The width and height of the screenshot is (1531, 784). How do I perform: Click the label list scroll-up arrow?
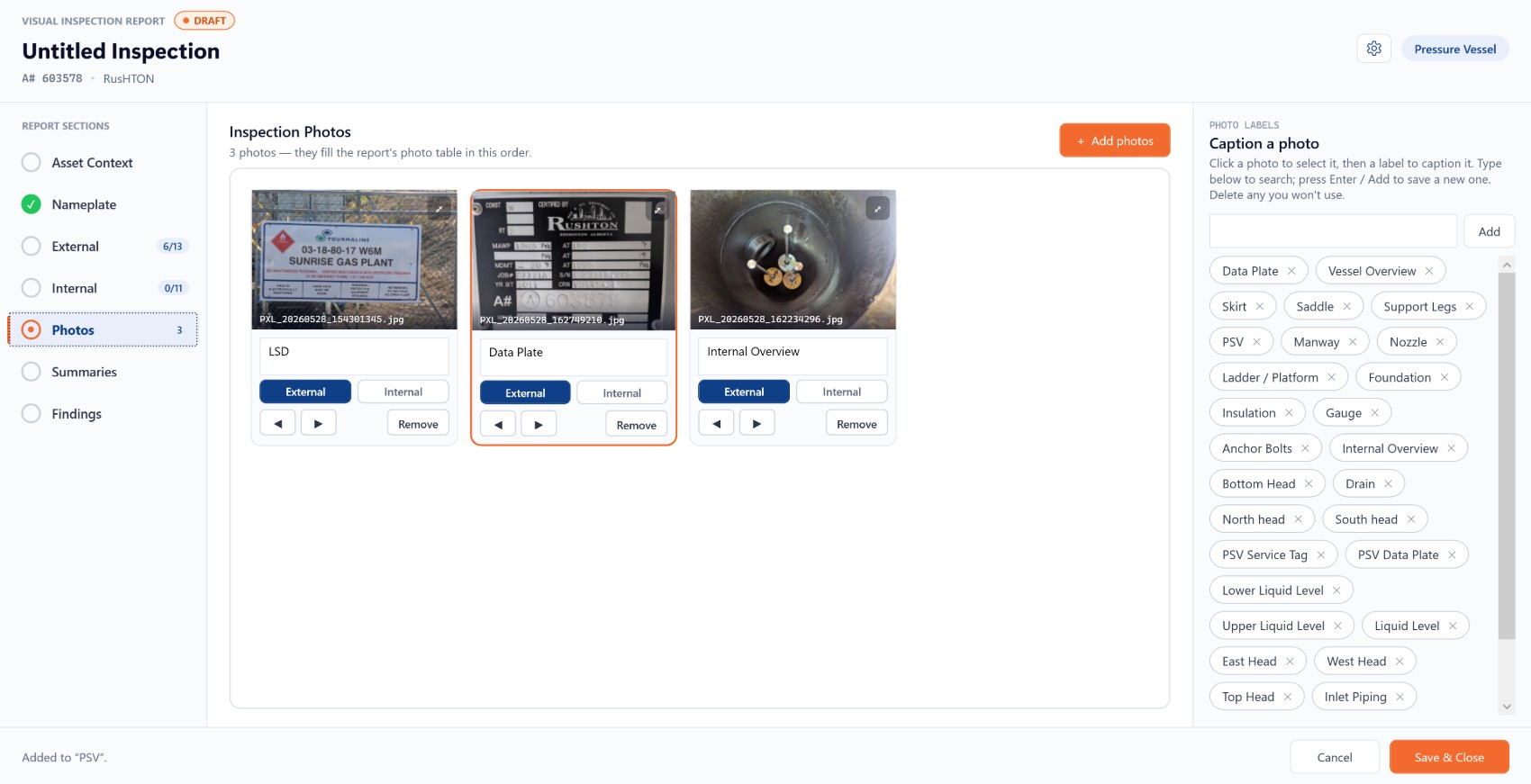(1507, 265)
